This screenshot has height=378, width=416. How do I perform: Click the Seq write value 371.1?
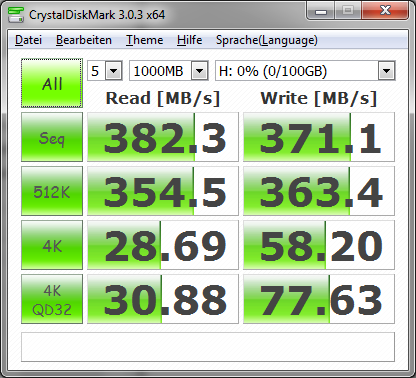pyautogui.click(x=319, y=137)
